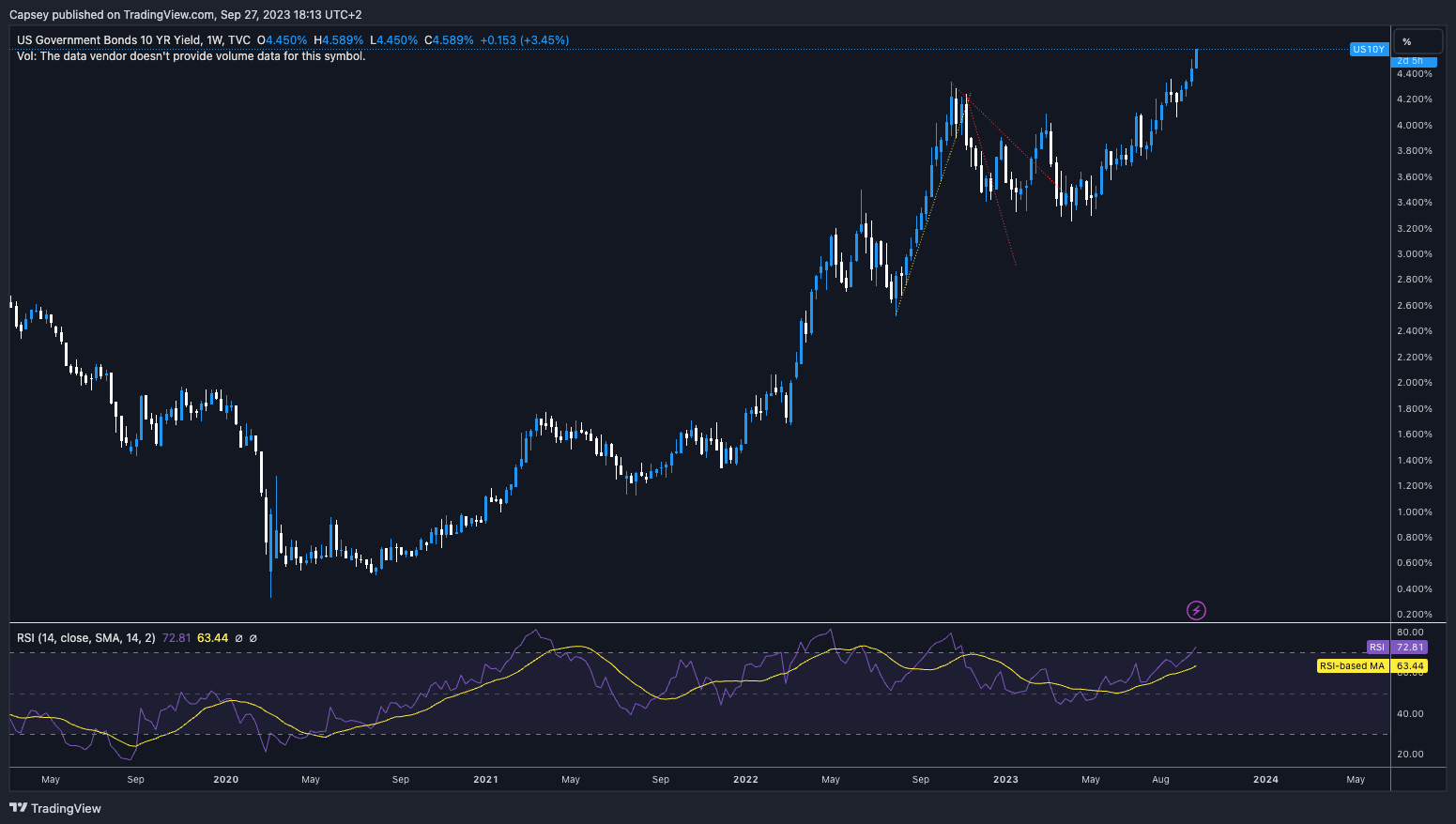Click the 2d 5h bar countdown label
This screenshot has height=824, width=1456.
pos(1410,61)
